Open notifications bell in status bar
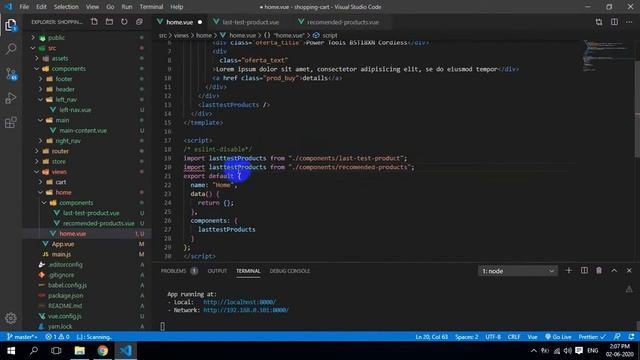The width and height of the screenshot is (640, 360). tap(631, 337)
